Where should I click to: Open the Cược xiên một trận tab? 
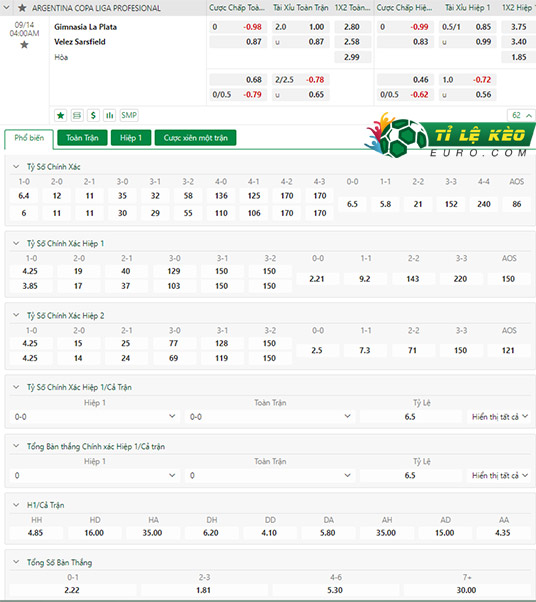tap(195, 138)
